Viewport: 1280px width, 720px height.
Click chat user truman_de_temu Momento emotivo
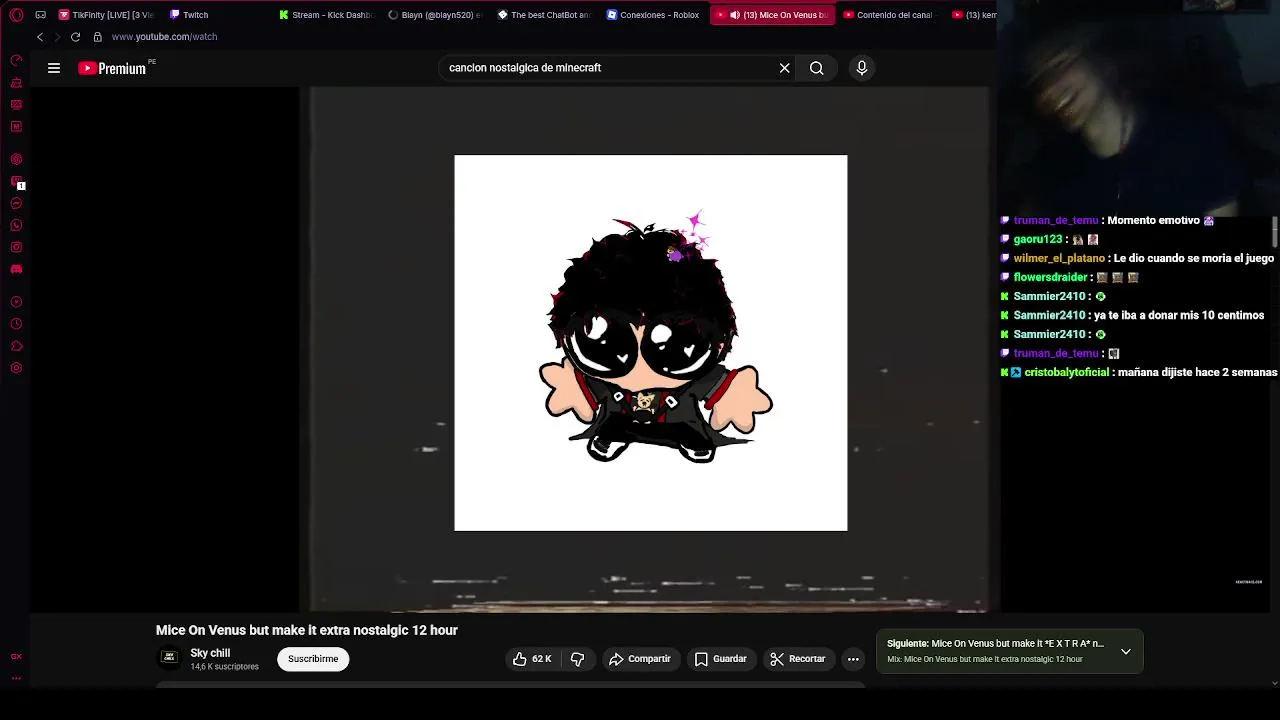(x=1108, y=220)
